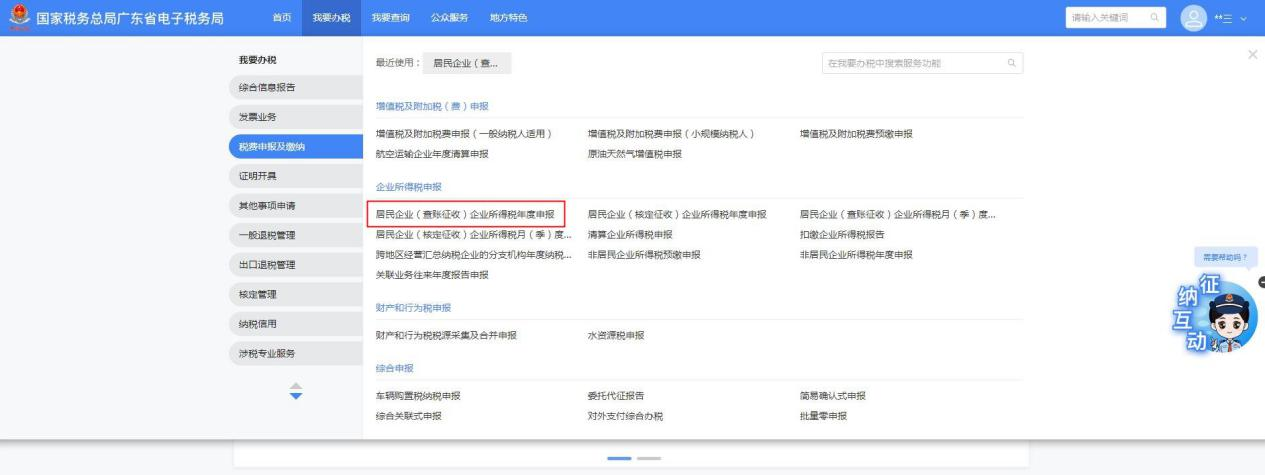1265x475 pixels.
Task: Click the sidebar scroll-down arrow
Action: coord(295,397)
